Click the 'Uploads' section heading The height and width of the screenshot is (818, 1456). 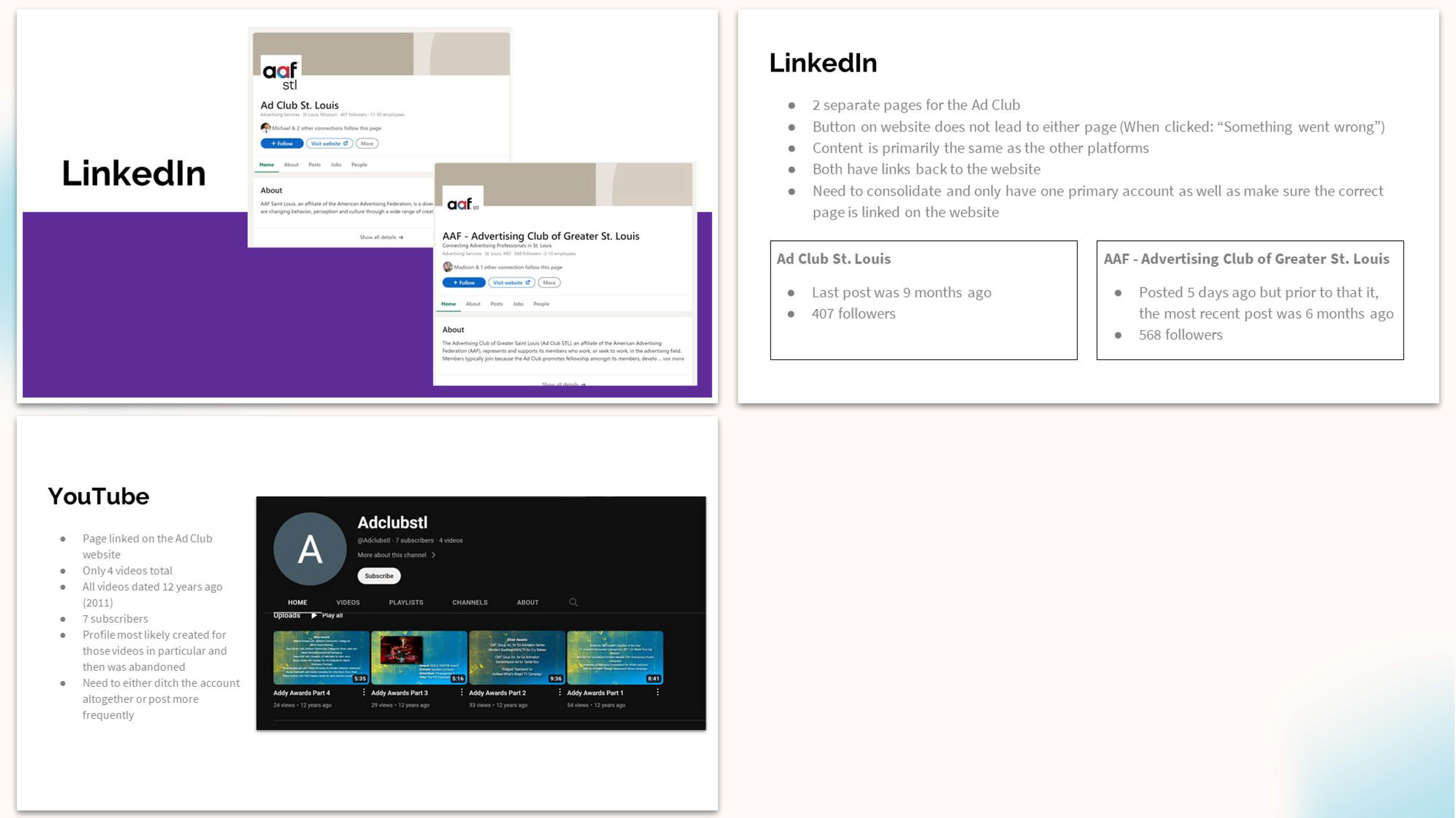287,615
